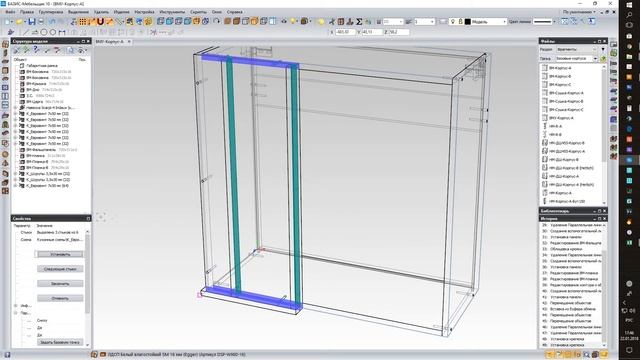
Task: Expand the last К_Евровинт (64) node
Action: pos(16,186)
